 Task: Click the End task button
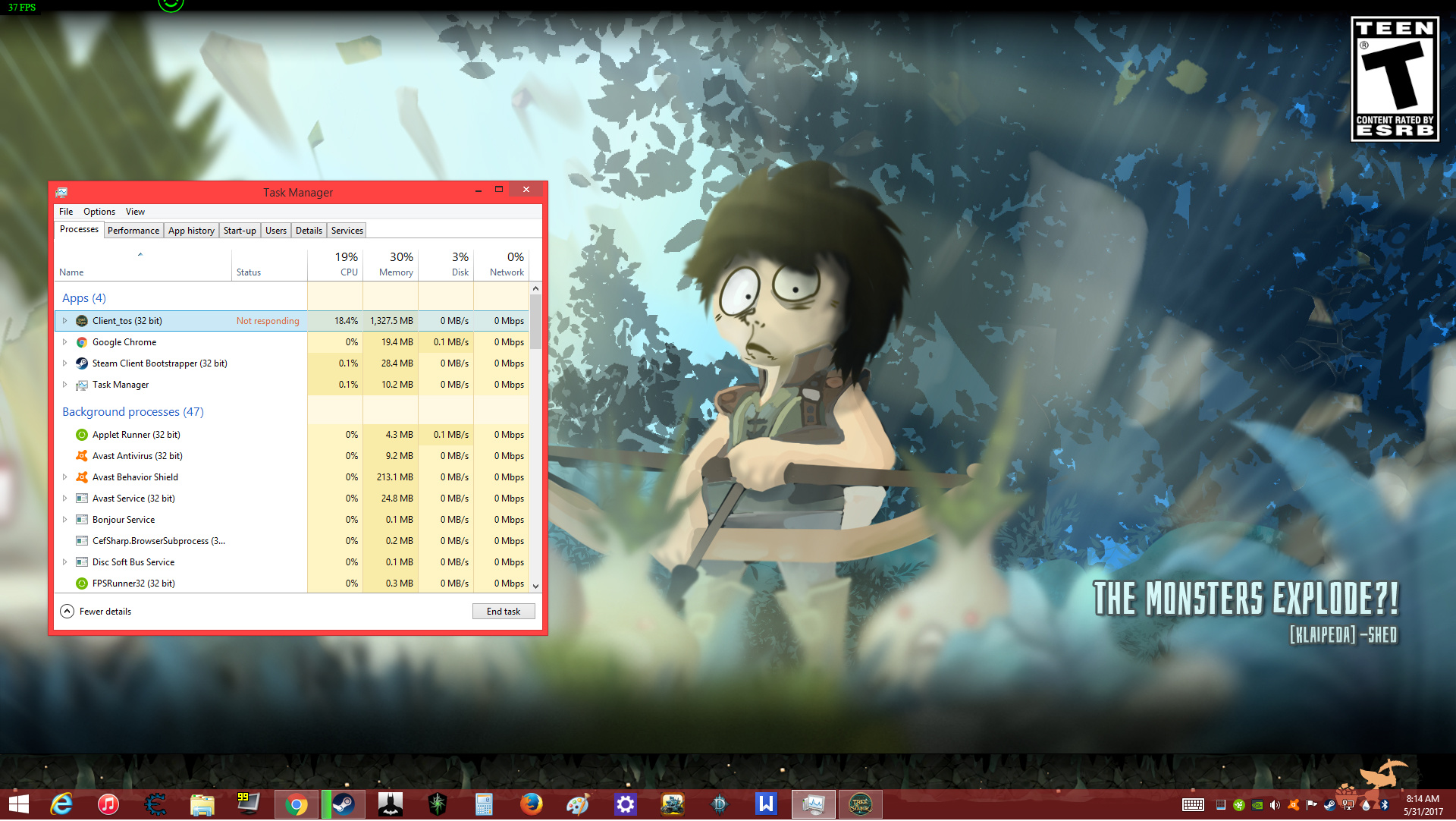point(504,612)
